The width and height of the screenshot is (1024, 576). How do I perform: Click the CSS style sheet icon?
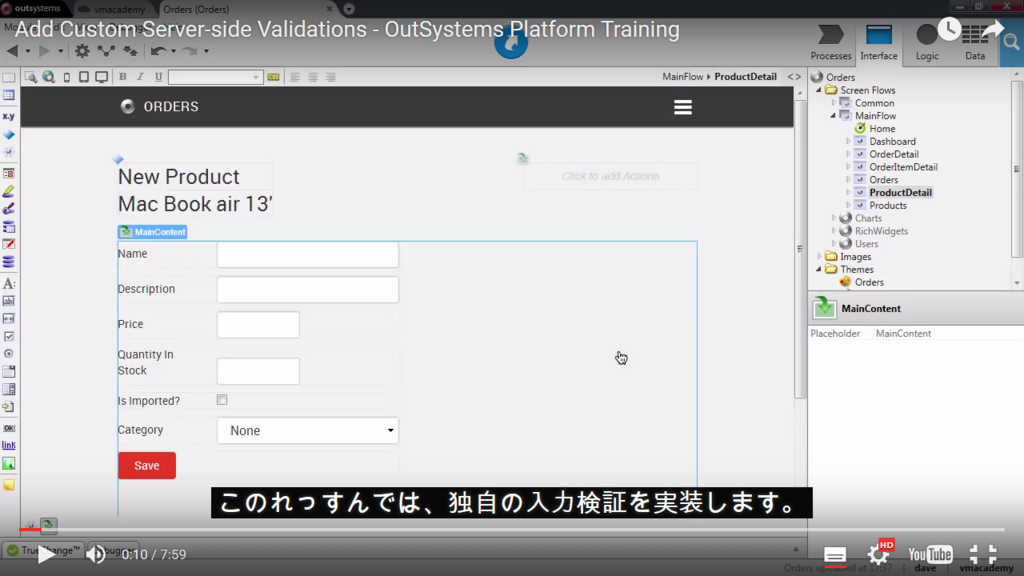273,77
